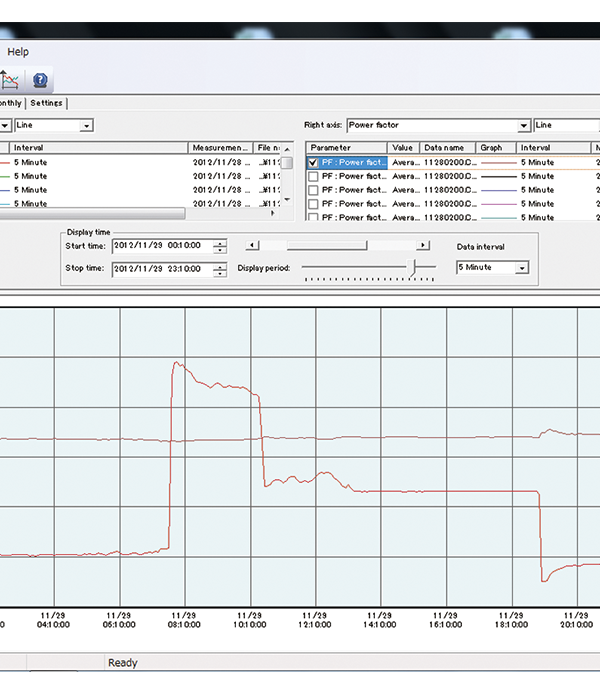Decrease the Start time with down spinner
Viewport: 600px width, 694px height.
[x=220, y=250]
